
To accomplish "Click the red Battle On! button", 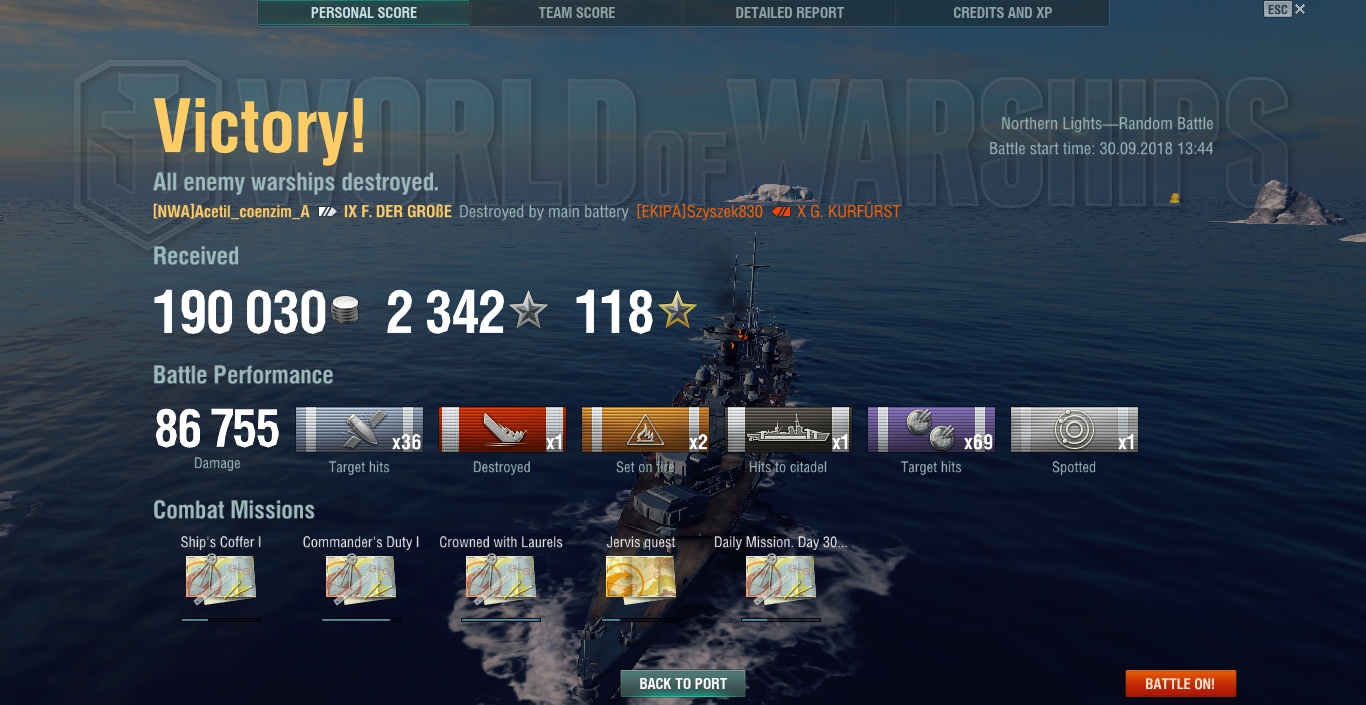I will point(1180,684).
